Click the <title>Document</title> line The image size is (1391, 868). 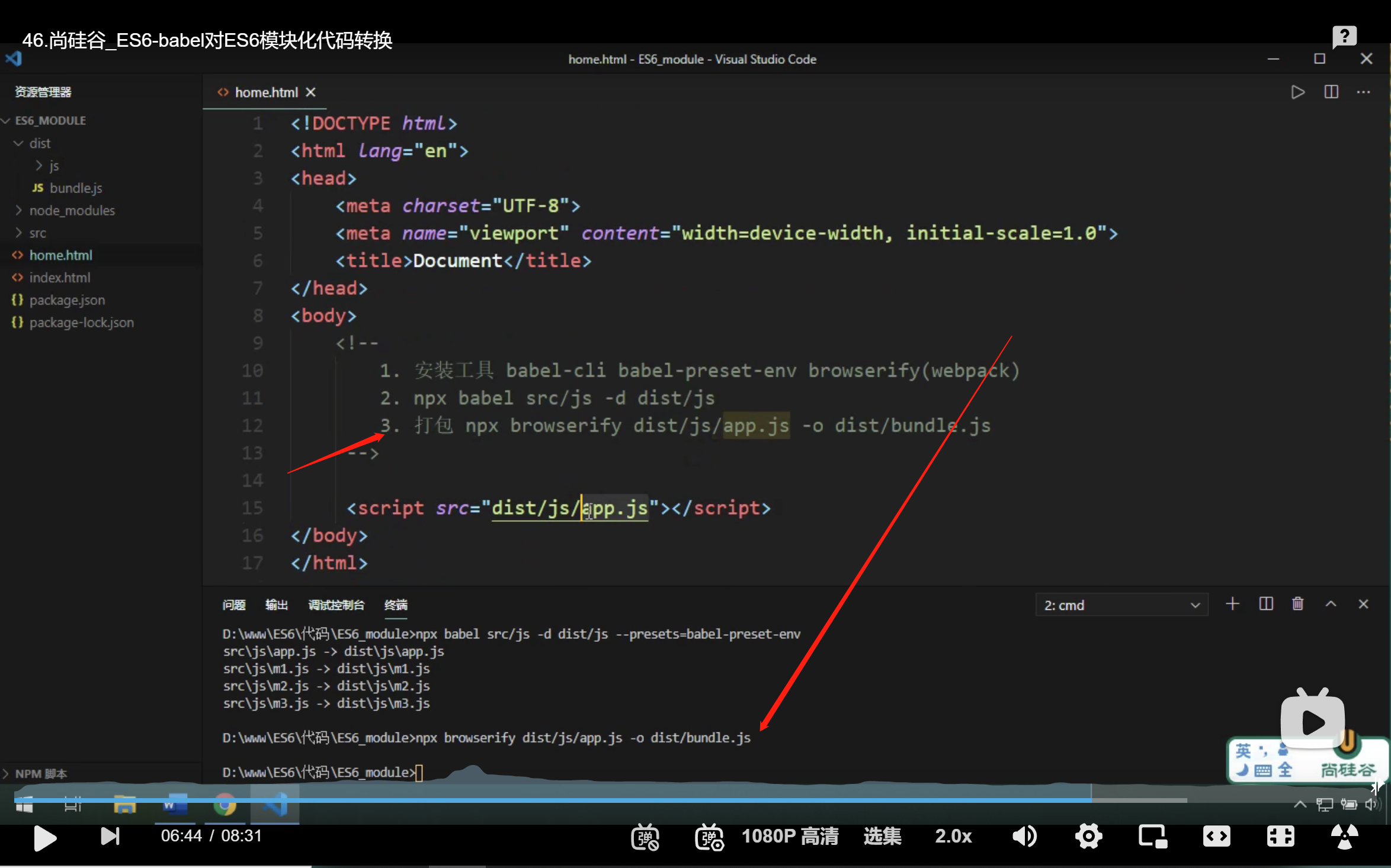[463, 261]
